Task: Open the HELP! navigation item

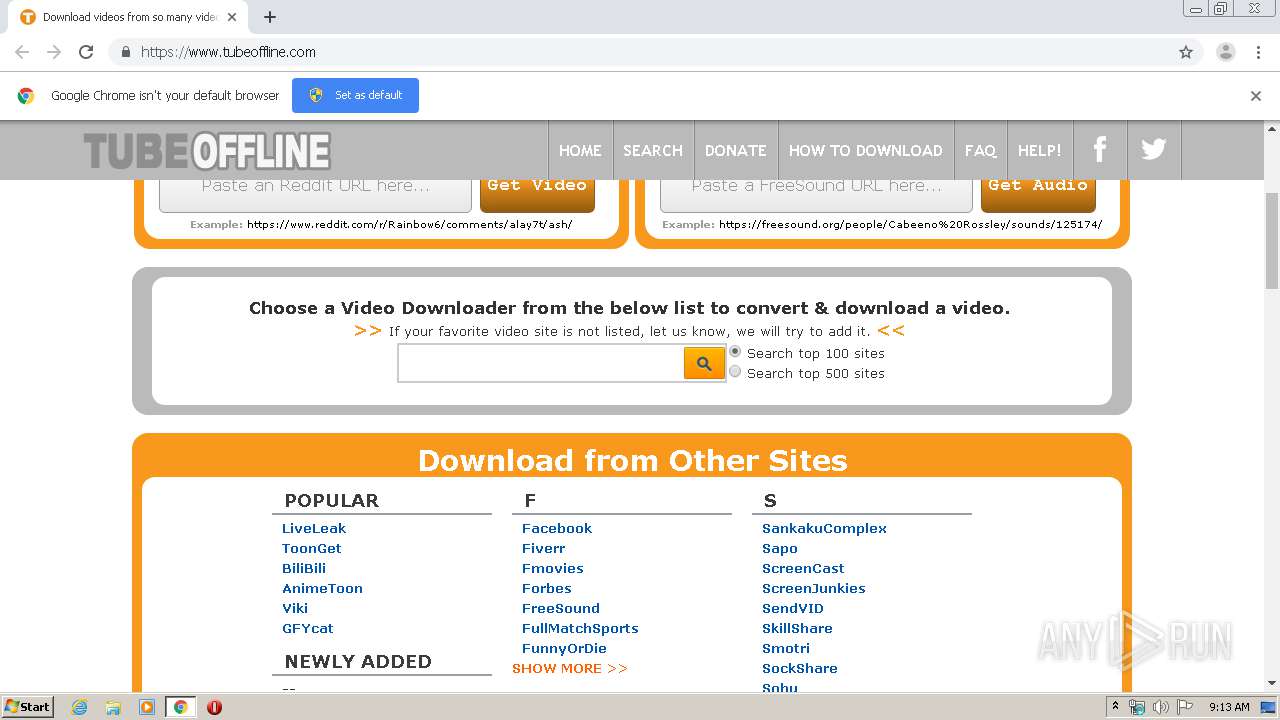Action: pyautogui.click(x=1039, y=150)
